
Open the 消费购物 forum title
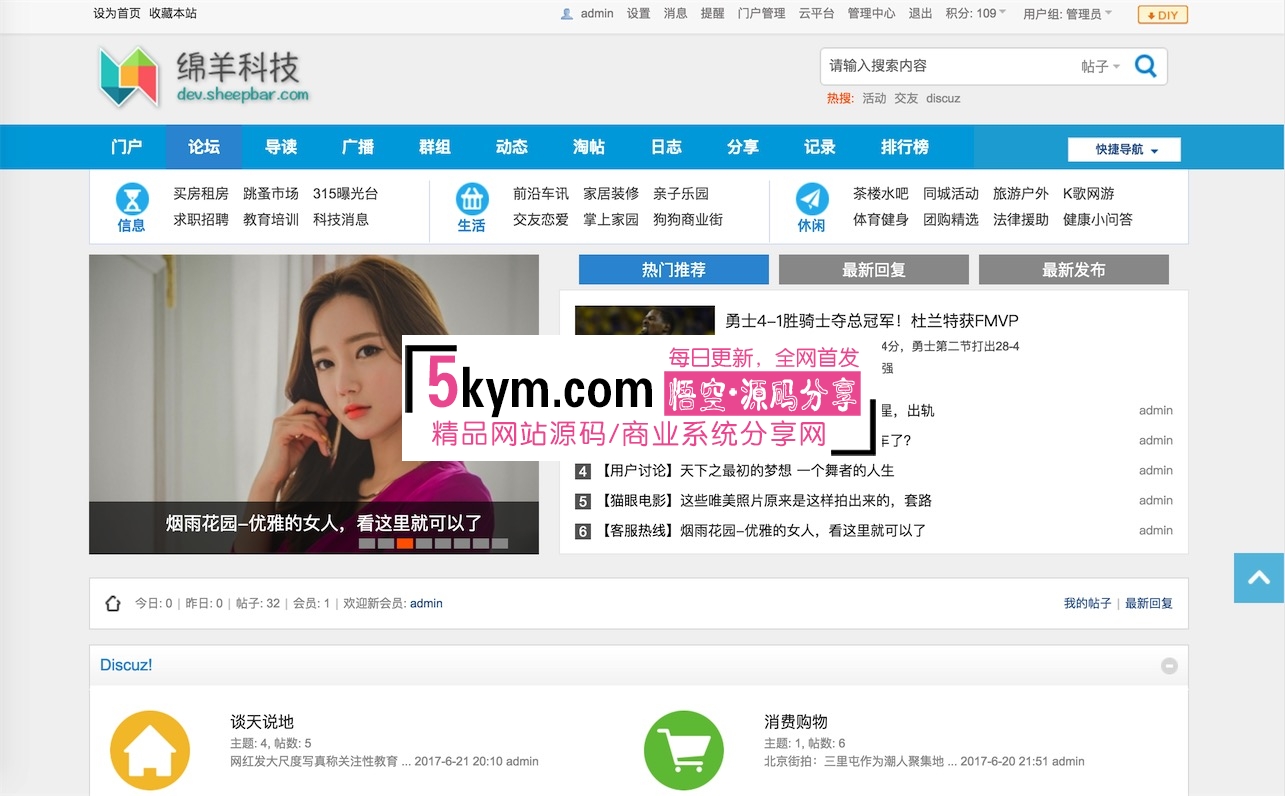796,722
